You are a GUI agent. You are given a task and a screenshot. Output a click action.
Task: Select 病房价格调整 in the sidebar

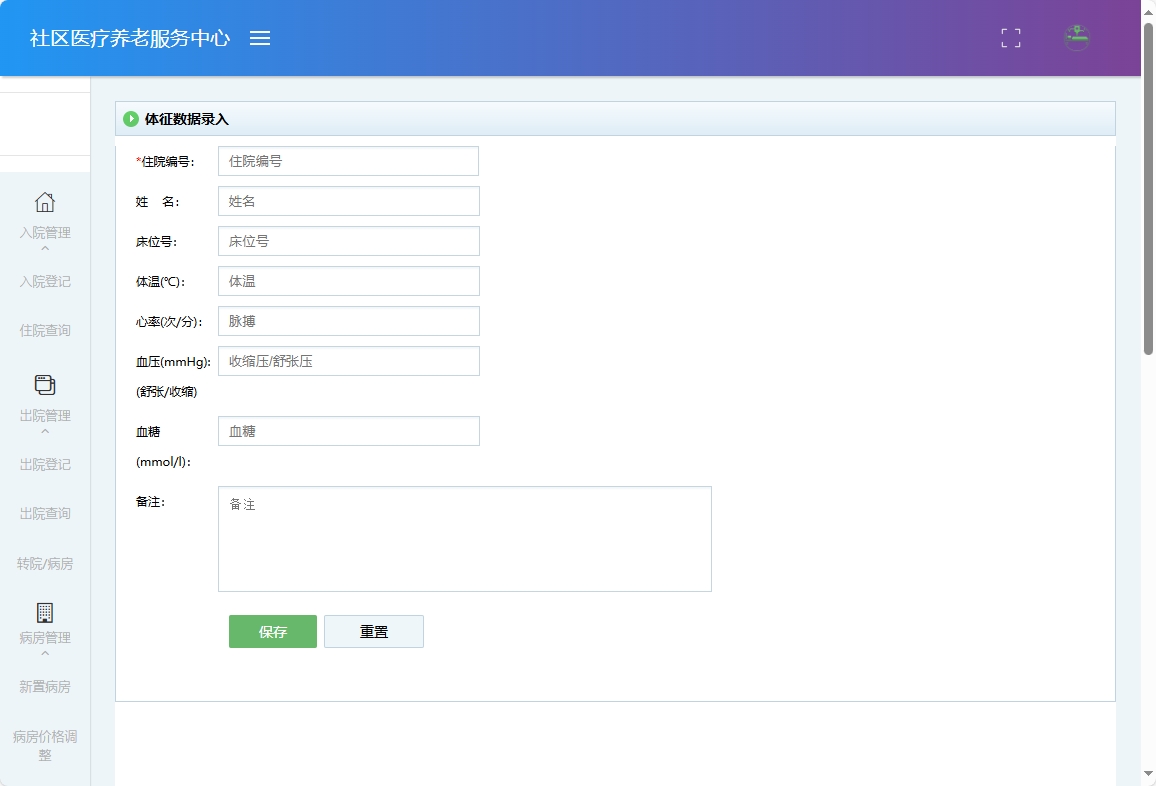tap(45, 746)
